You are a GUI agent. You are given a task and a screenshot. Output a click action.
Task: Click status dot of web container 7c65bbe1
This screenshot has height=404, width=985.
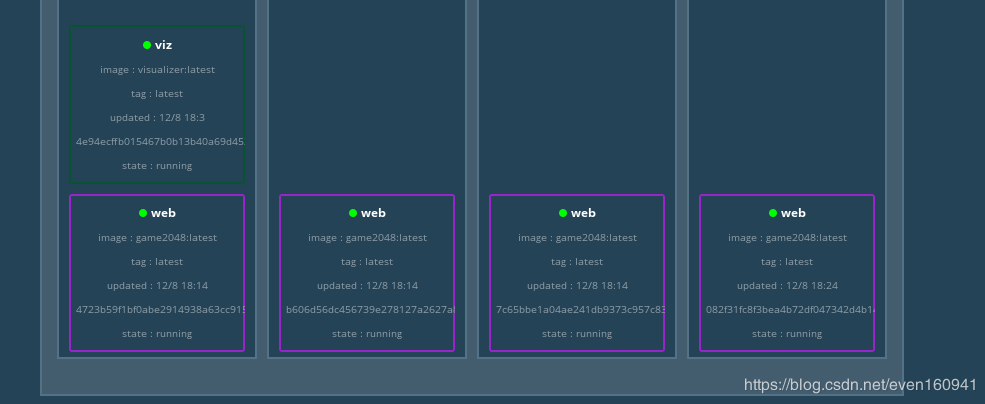point(563,213)
